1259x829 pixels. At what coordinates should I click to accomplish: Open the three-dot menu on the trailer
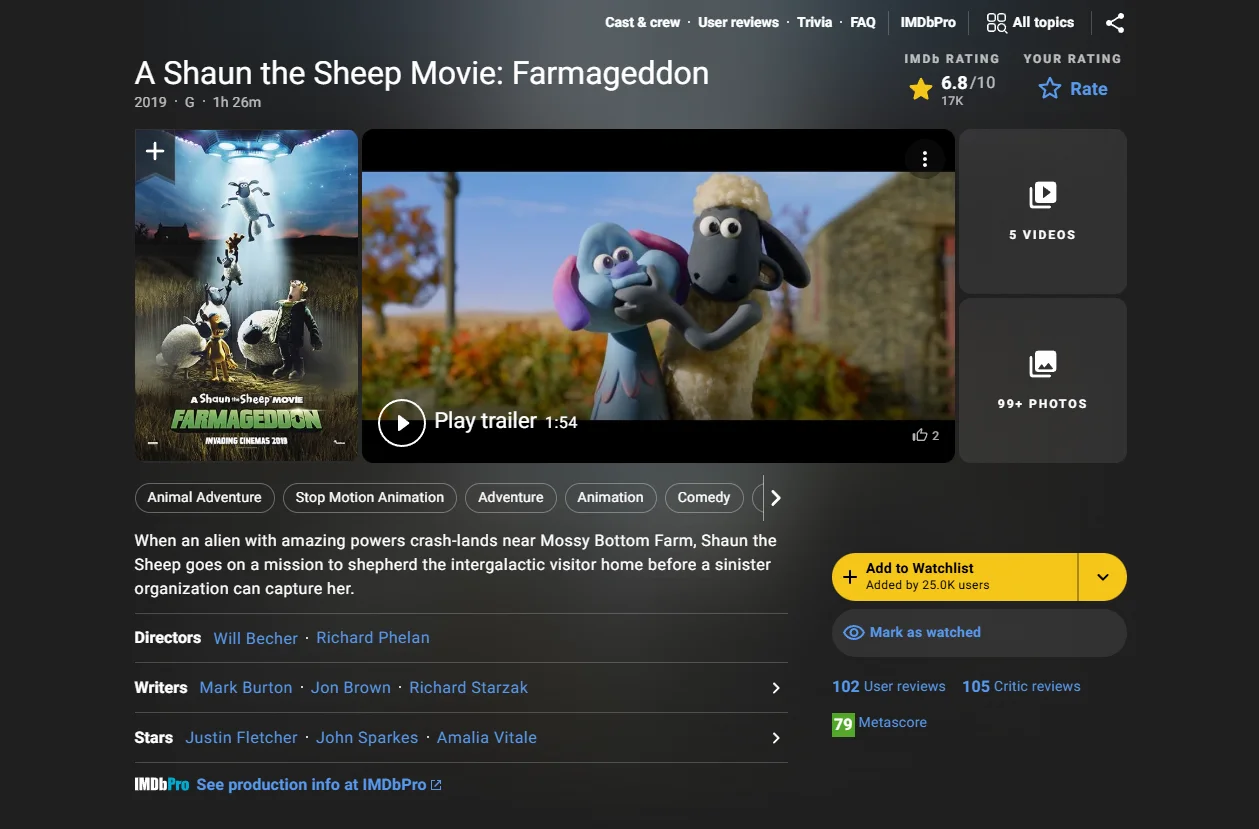[x=925, y=158]
